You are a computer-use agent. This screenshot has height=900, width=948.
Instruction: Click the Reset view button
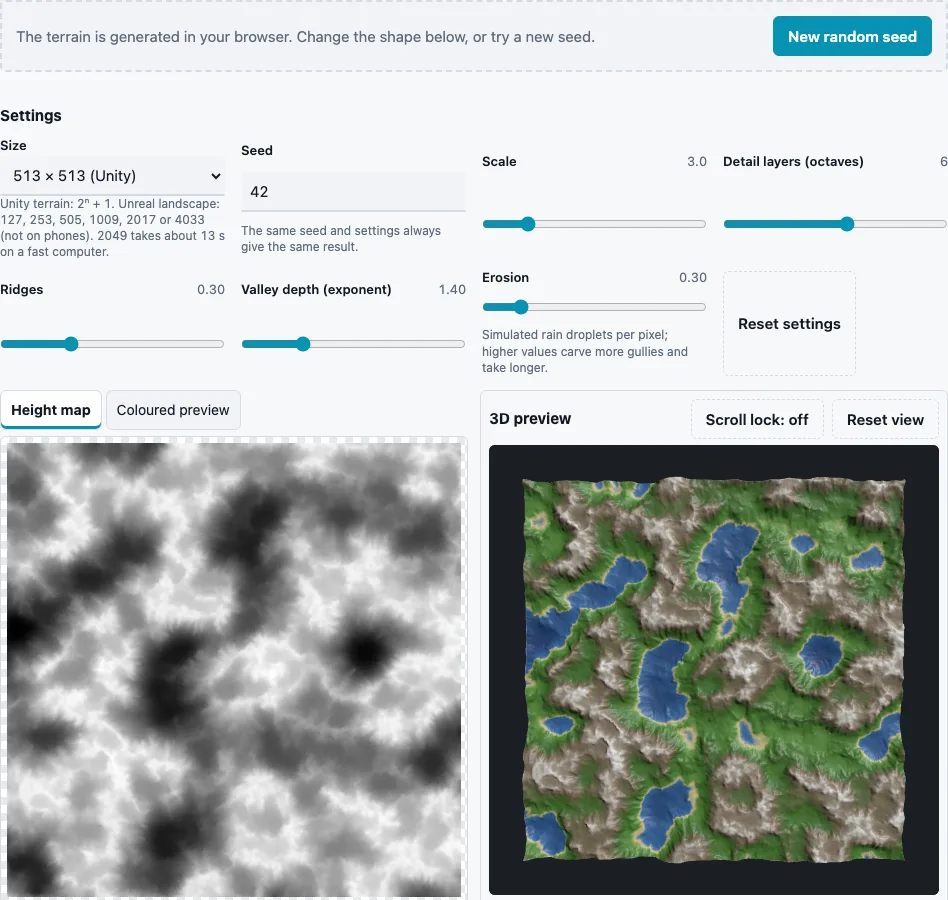pyautogui.click(x=885, y=419)
